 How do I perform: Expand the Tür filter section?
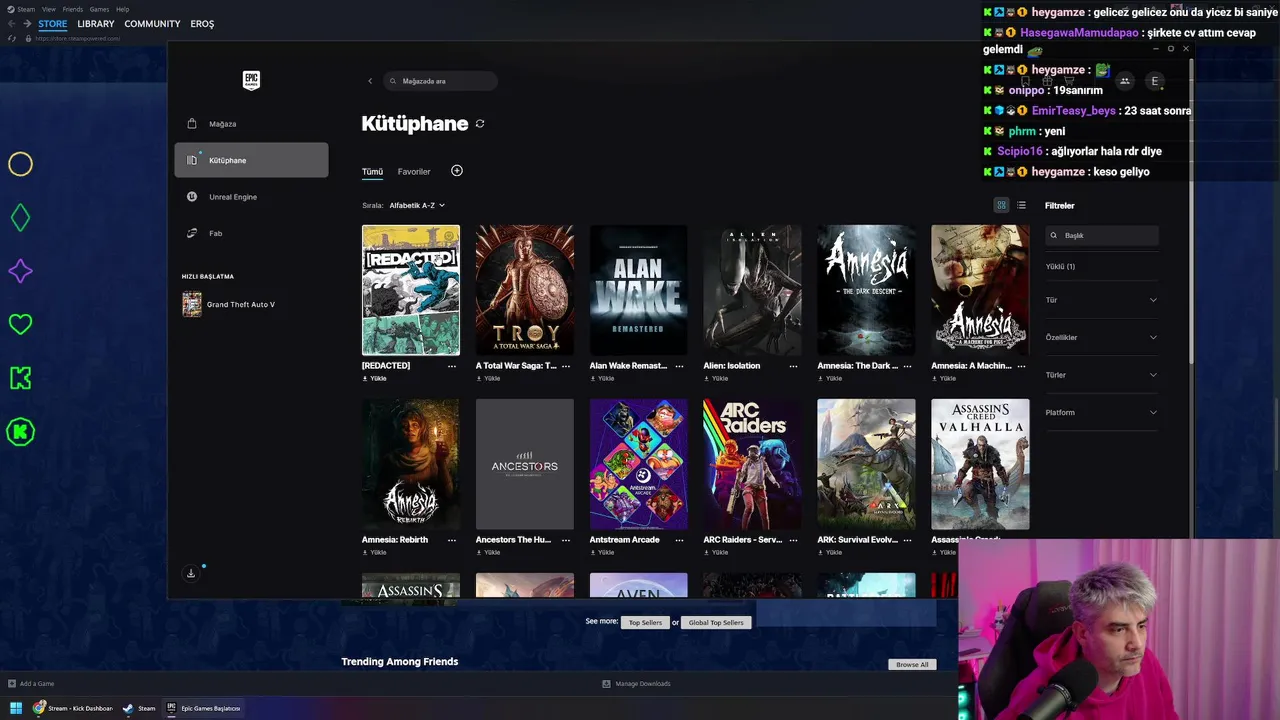coord(1101,300)
